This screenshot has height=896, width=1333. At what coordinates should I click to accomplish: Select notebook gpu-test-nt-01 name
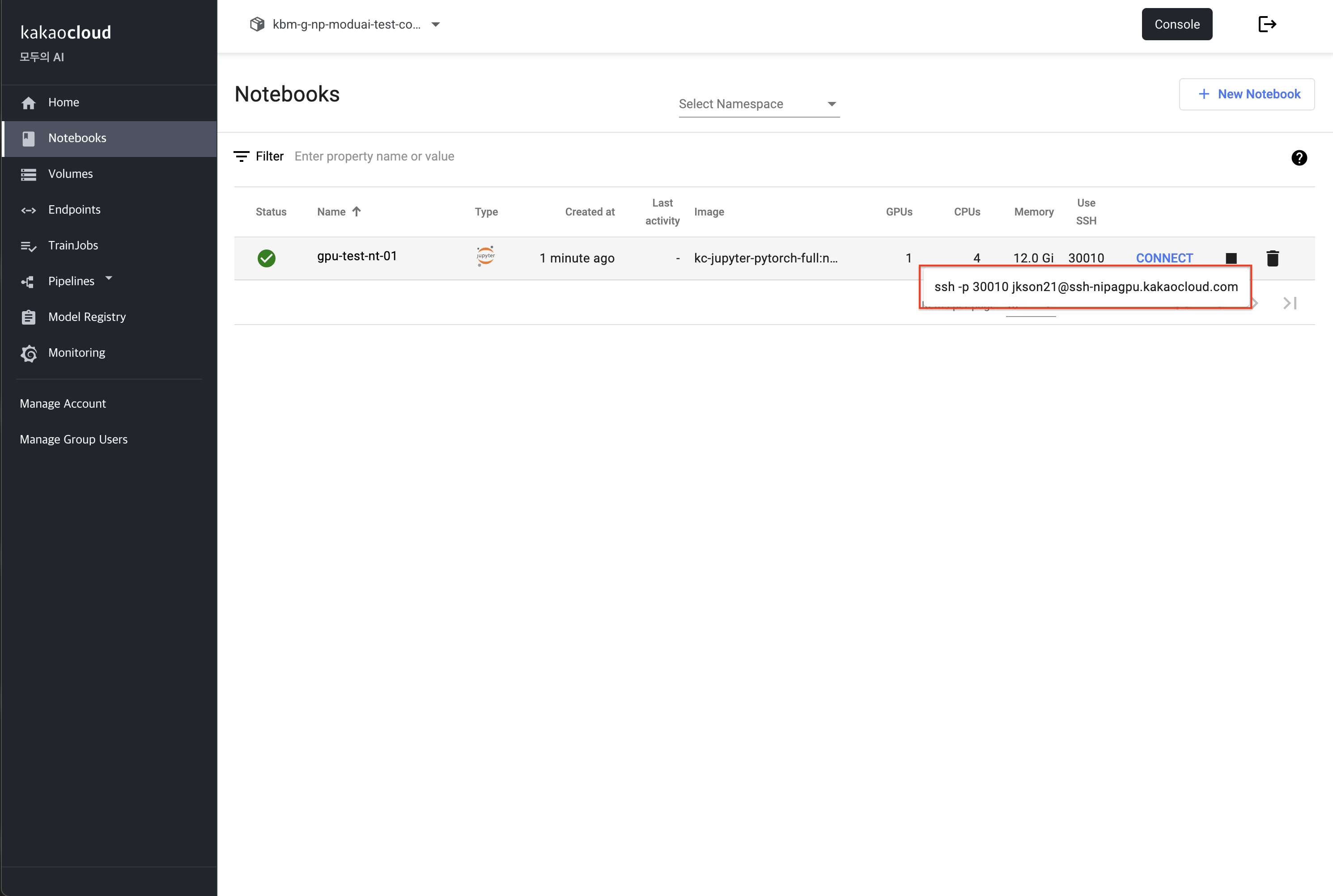(x=357, y=257)
